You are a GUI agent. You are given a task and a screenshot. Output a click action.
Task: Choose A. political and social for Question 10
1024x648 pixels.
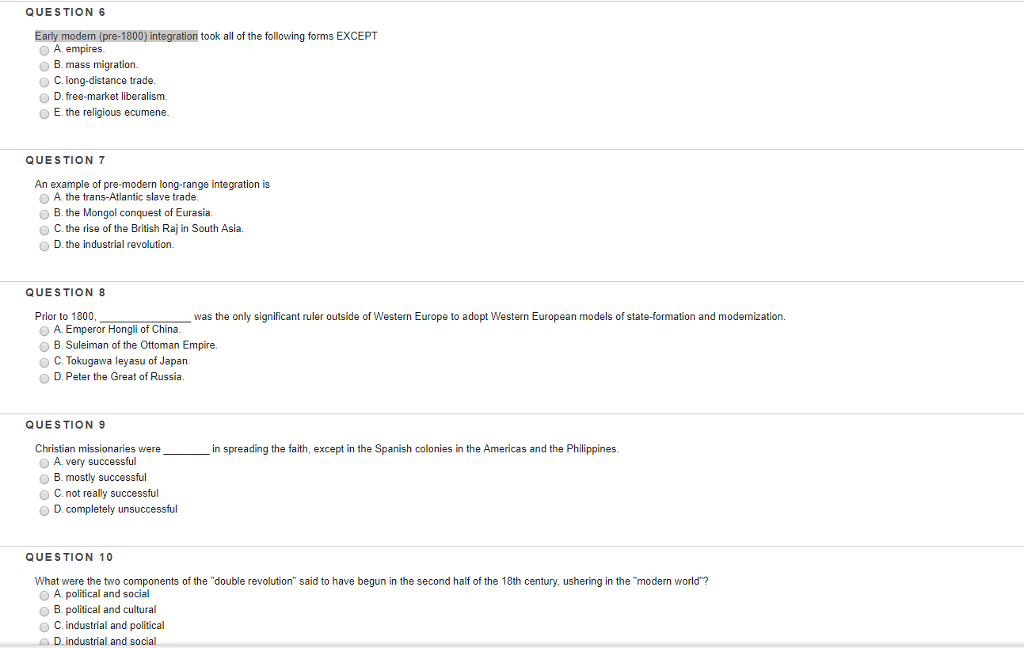[x=44, y=596]
